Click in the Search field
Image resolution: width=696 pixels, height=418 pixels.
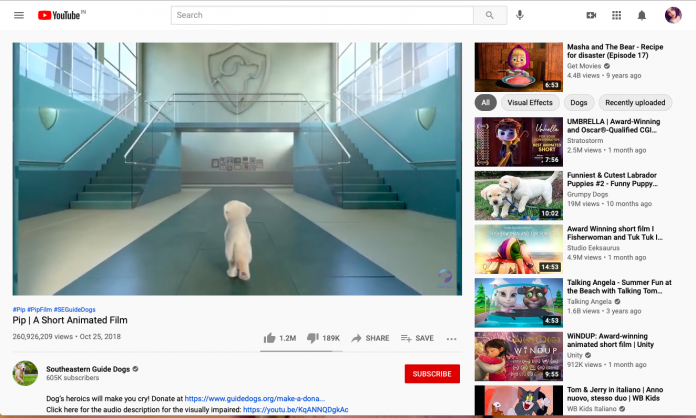point(322,15)
